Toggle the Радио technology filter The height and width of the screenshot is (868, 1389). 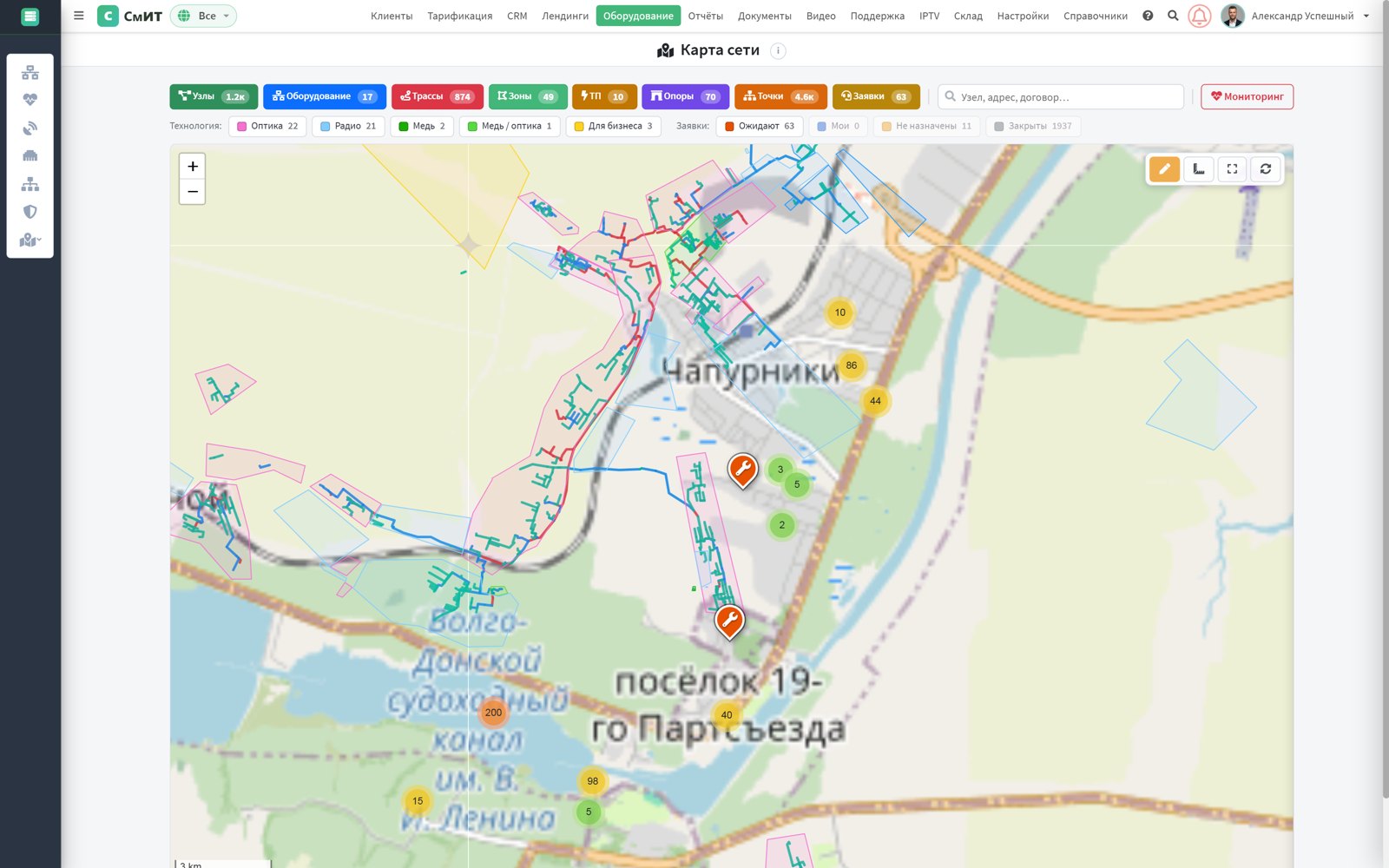pyautogui.click(x=348, y=126)
